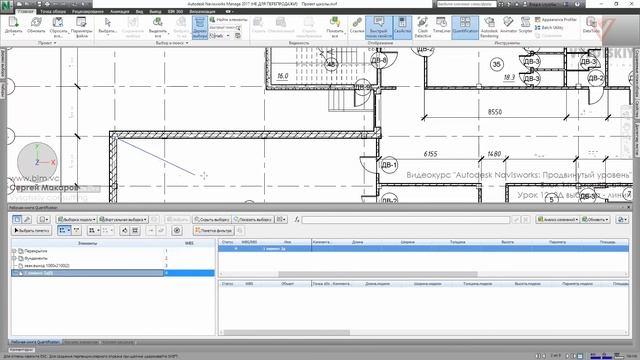The image size is (640, 360).
Task: Click the formula input field in Quantification
Action: point(406,220)
